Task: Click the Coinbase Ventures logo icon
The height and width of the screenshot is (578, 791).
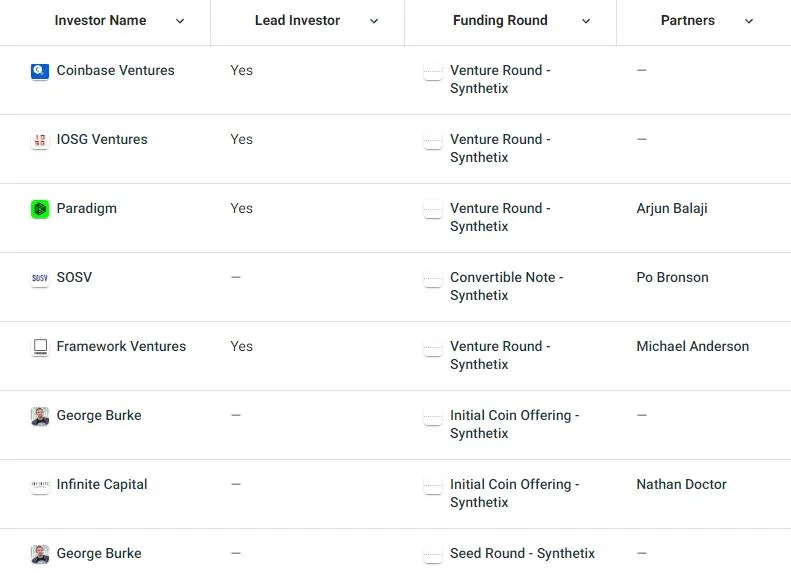Action: [40, 72]
